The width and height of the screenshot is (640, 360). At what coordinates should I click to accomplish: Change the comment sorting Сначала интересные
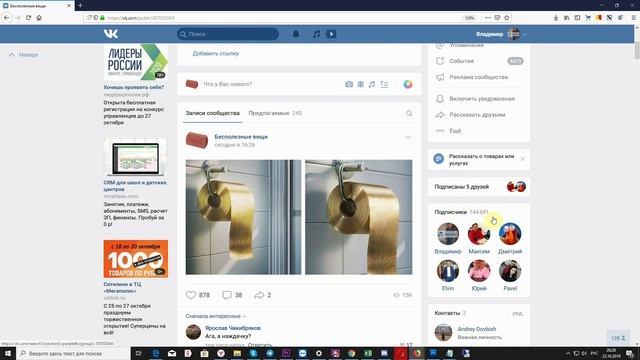216,316
